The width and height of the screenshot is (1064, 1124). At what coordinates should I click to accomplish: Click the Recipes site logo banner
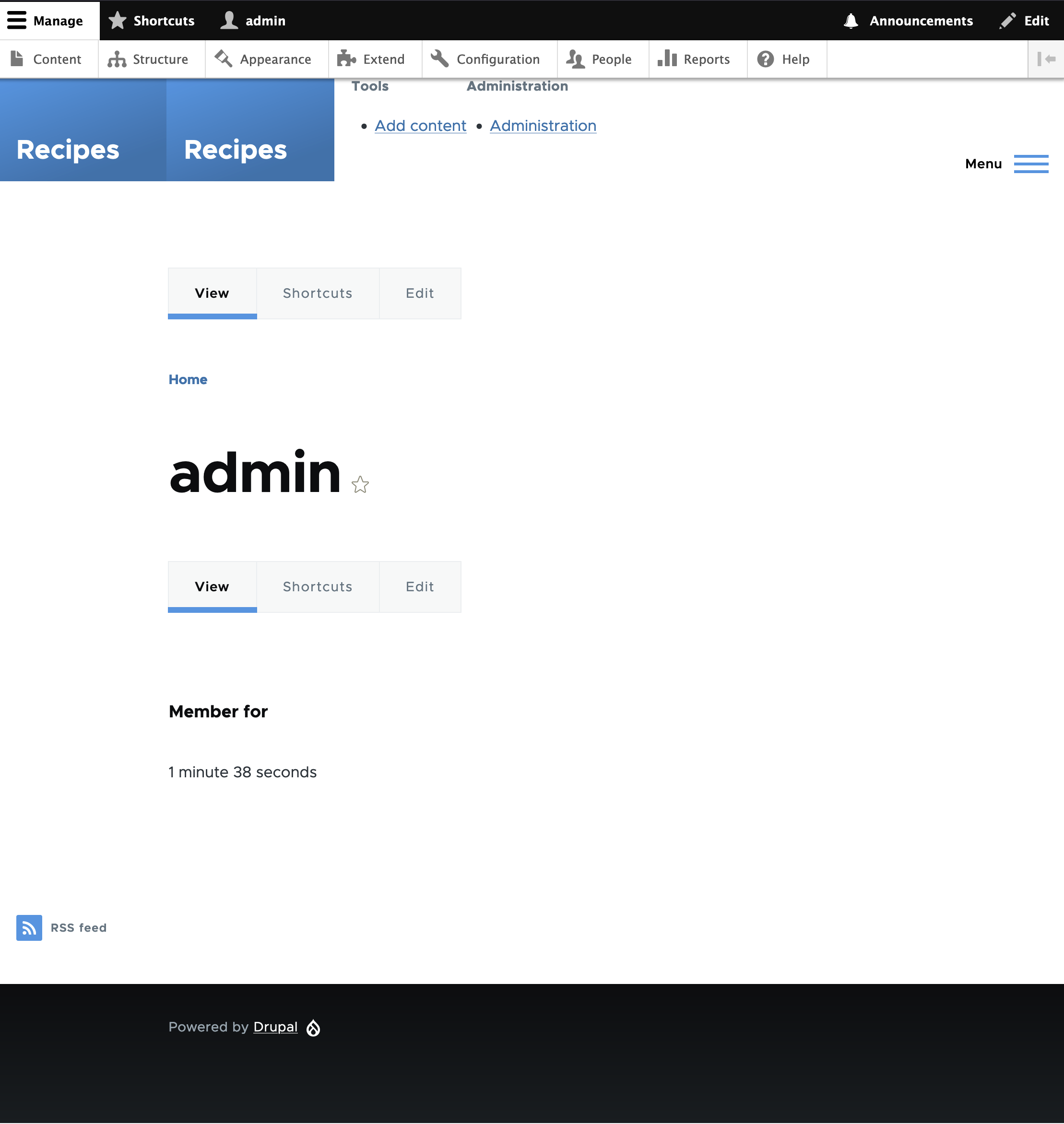[x=68, y=149]
